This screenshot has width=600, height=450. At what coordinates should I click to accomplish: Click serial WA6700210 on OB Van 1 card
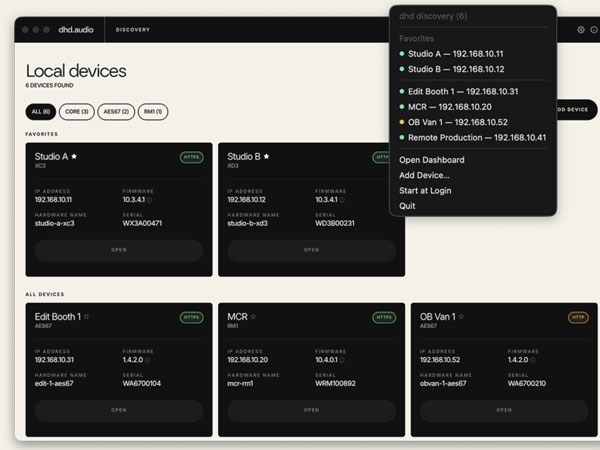(x=527, y=383)
